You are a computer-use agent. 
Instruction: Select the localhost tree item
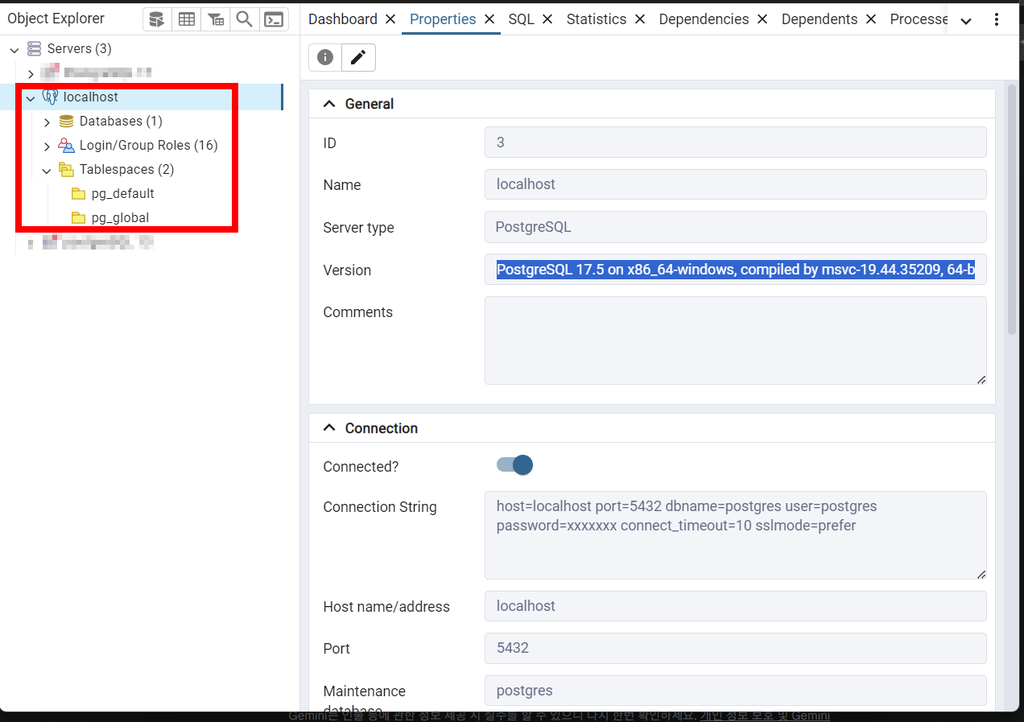[x=91, y=97]
